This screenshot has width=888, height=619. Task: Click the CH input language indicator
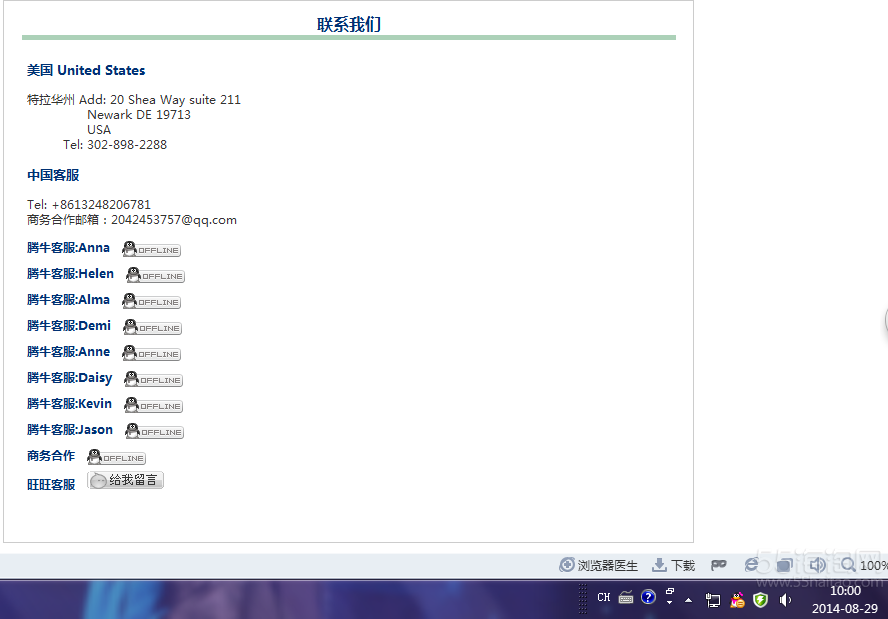click(604, 597)
